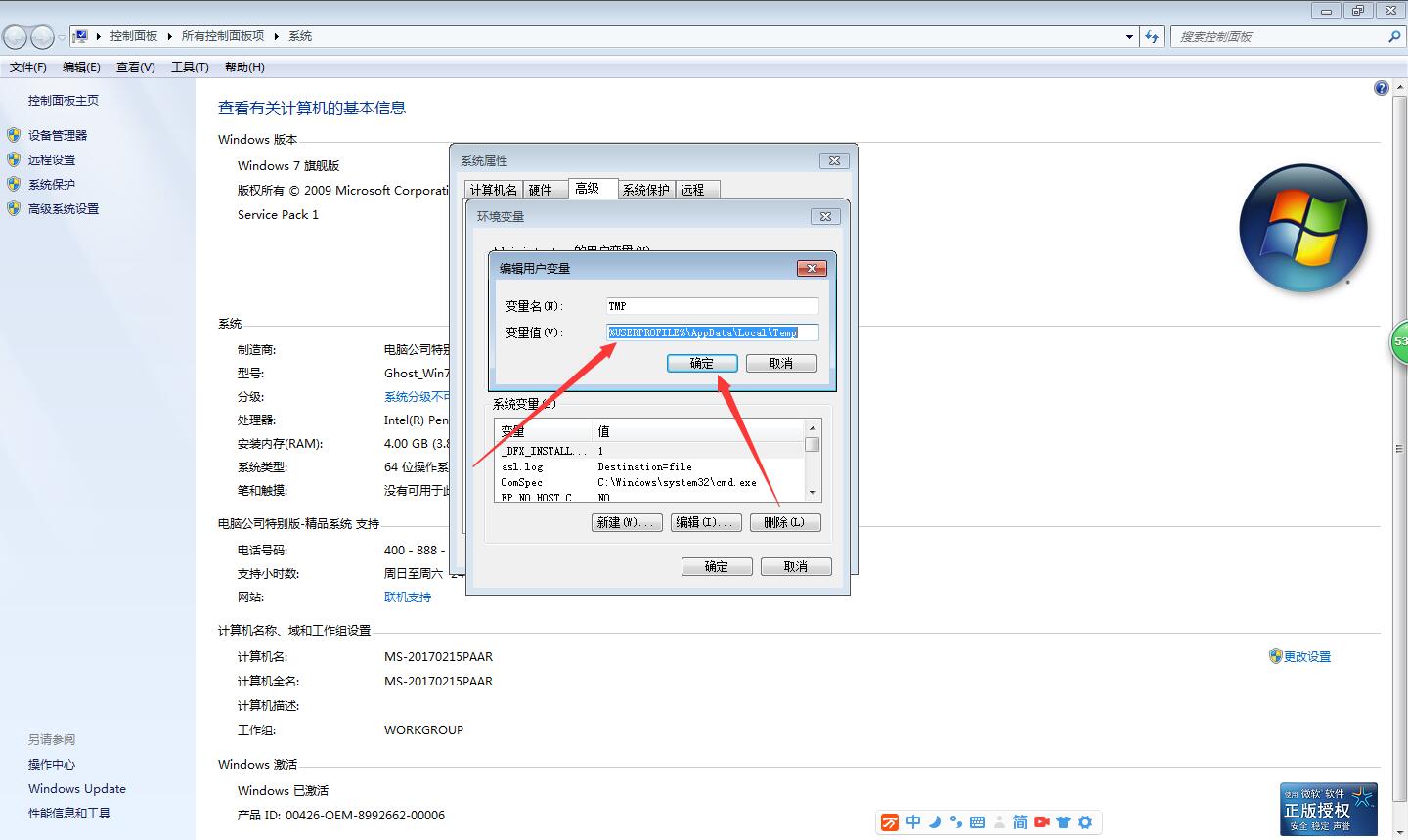The height and width of the screenshot is (840, 1408).
Task: Open 远程设置 from the sidebar
Action: click(52, 160)
